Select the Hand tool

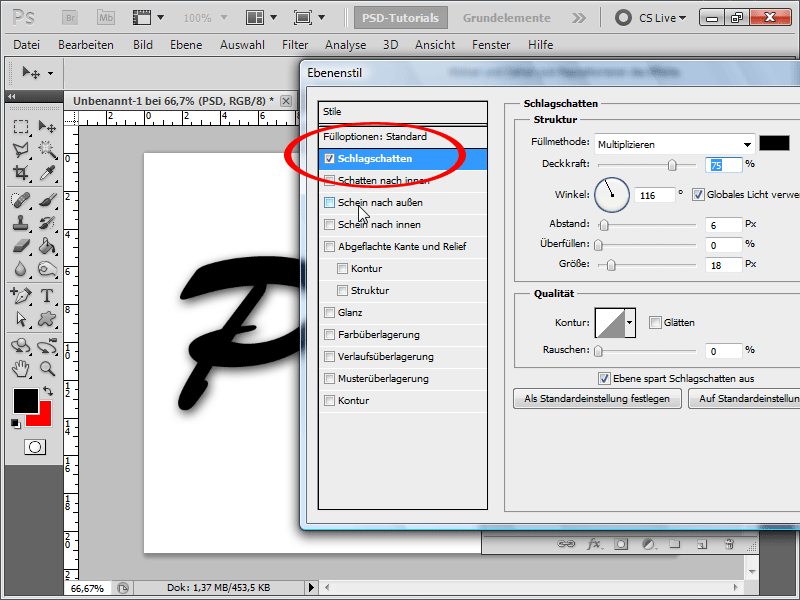[21, 368]
